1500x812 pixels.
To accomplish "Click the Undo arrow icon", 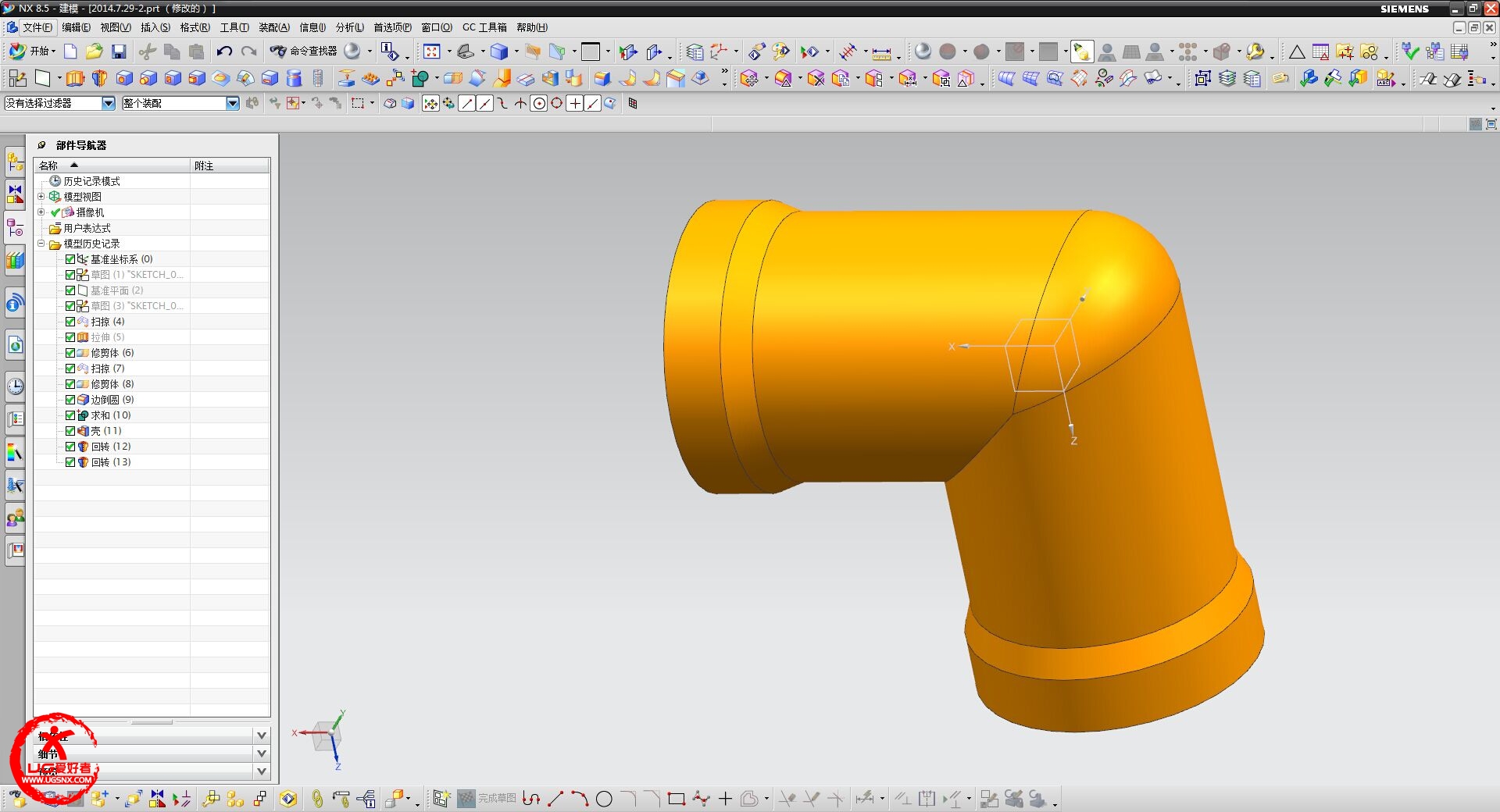I will [x=224, y=52].
